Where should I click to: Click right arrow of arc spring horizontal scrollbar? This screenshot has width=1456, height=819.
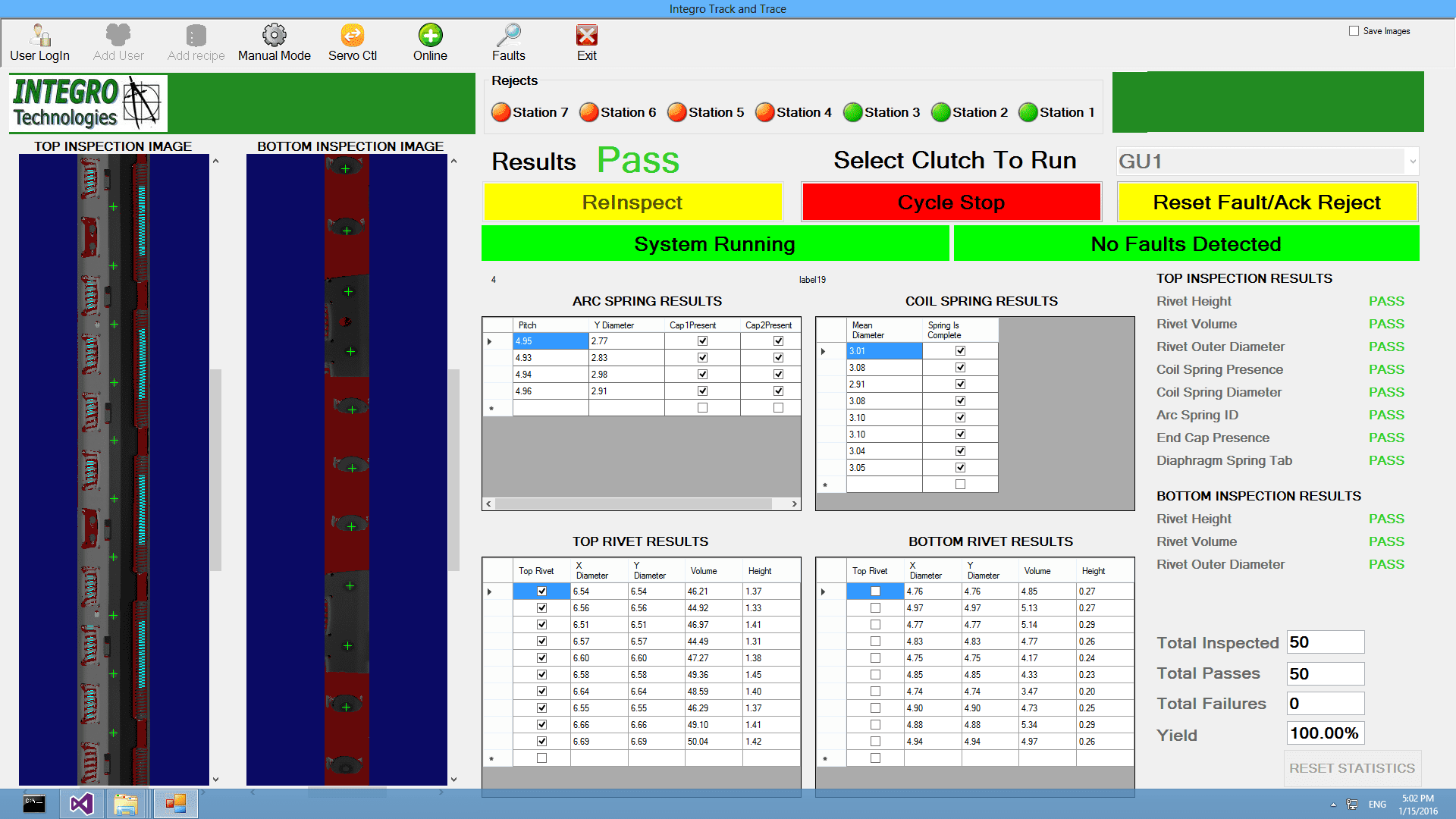(794, 504)
